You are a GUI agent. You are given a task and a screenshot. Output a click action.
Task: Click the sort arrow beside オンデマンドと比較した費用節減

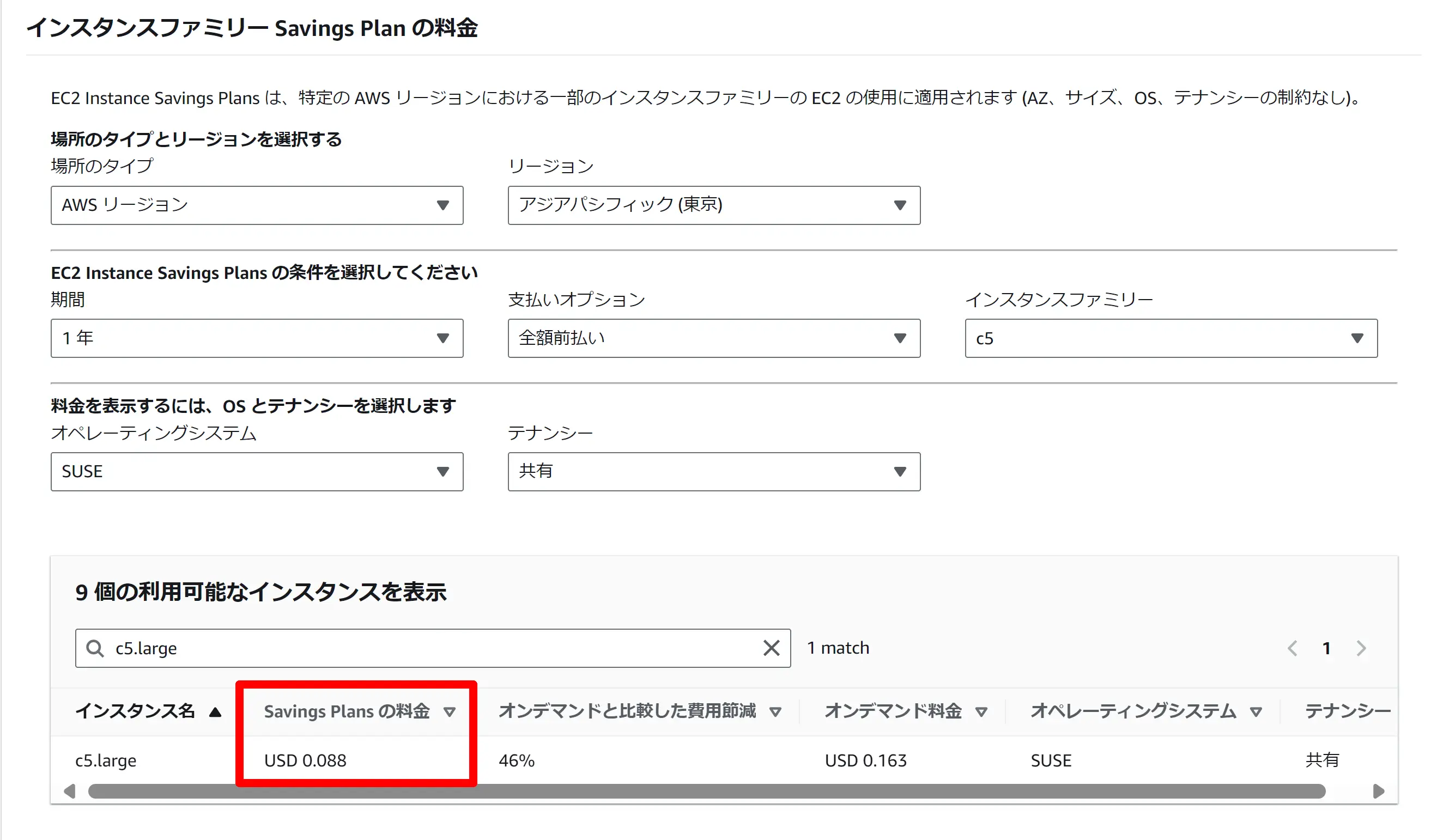click(775, 713)
